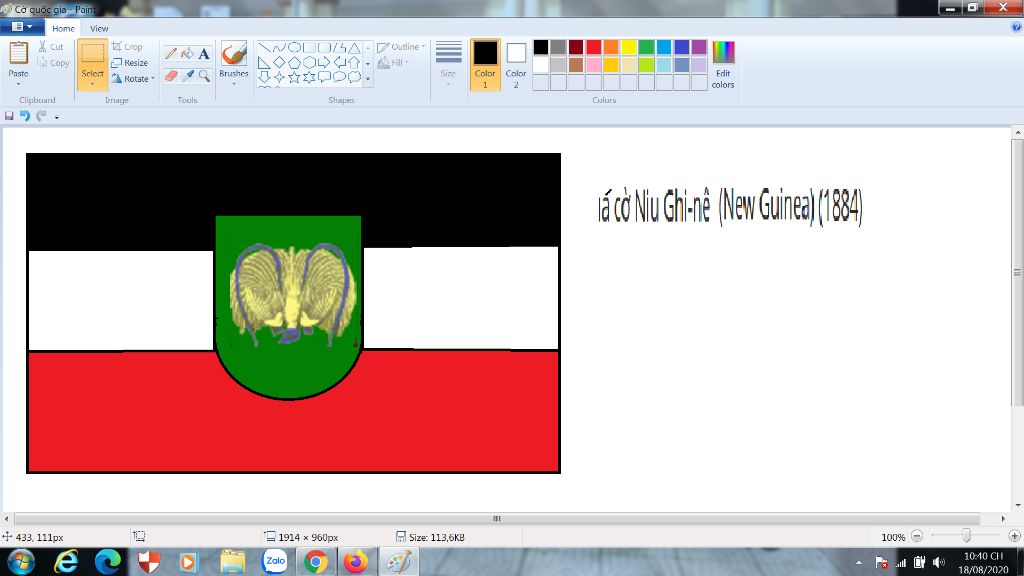Choose the Diamond shape
This screenshot has width=1024, height=576.
click(x=279, y=63)
